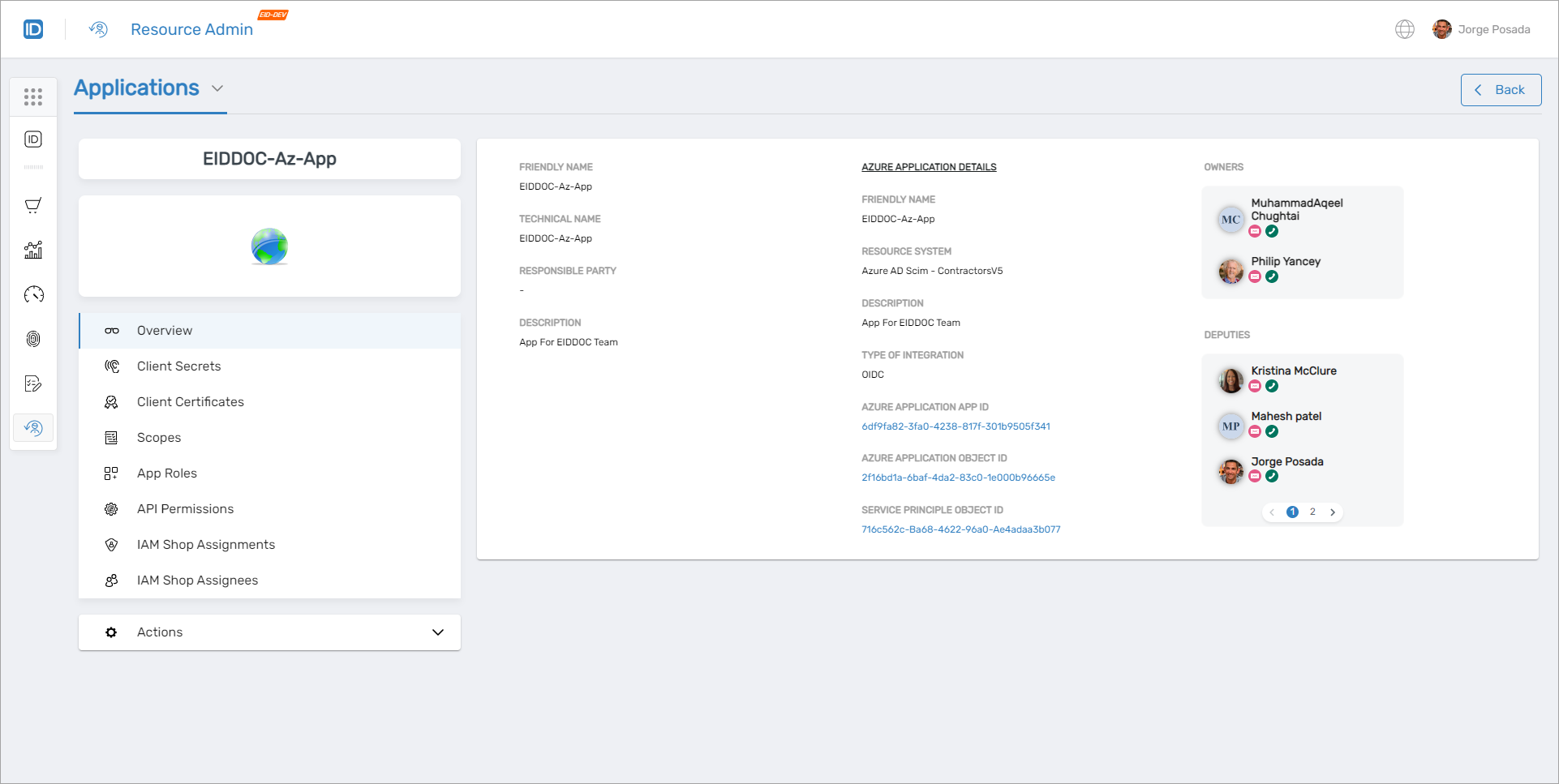Go to page 2 of deputies list

(x=1312, y=512)
